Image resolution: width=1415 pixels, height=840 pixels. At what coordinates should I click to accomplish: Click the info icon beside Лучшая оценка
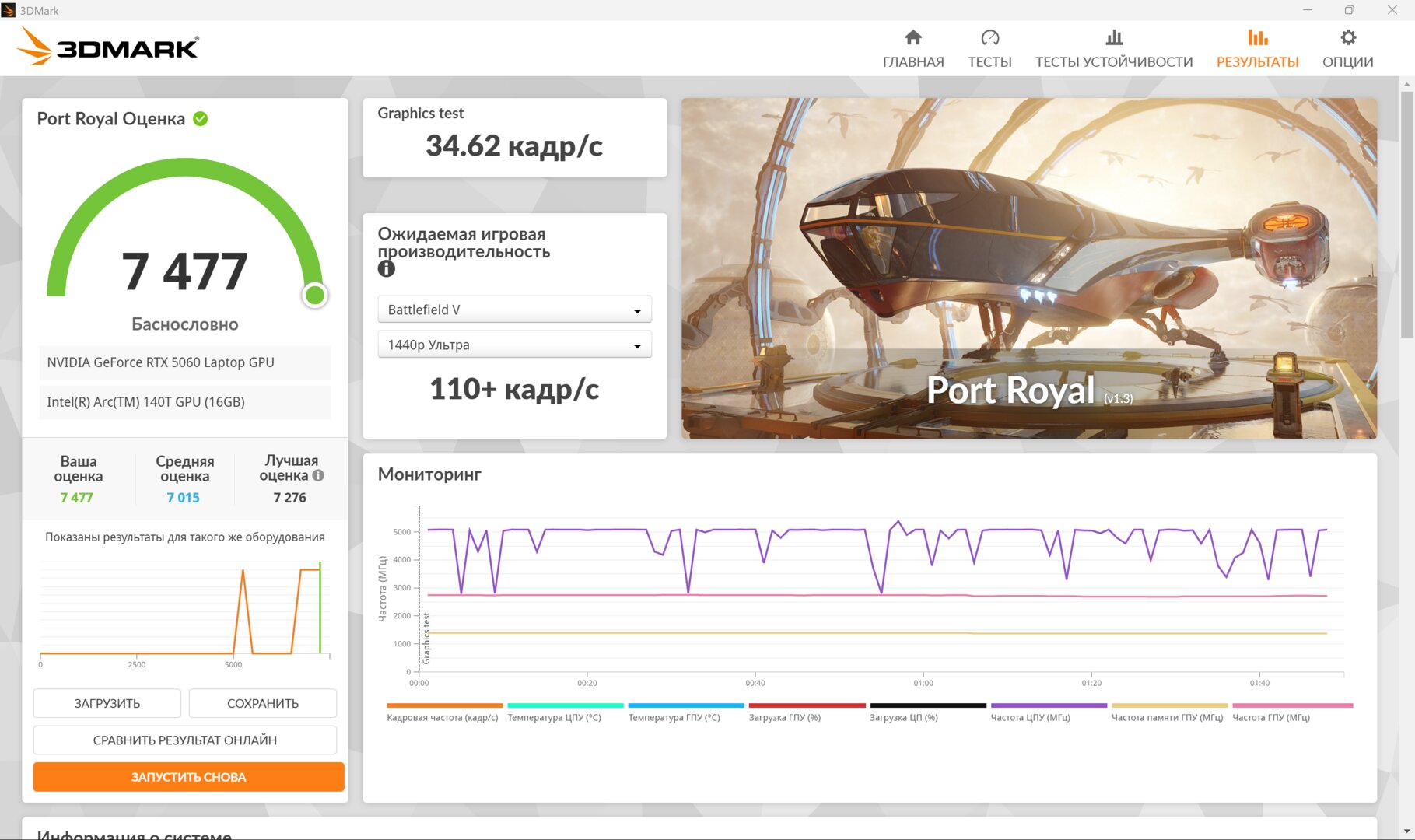pos(318,475)
